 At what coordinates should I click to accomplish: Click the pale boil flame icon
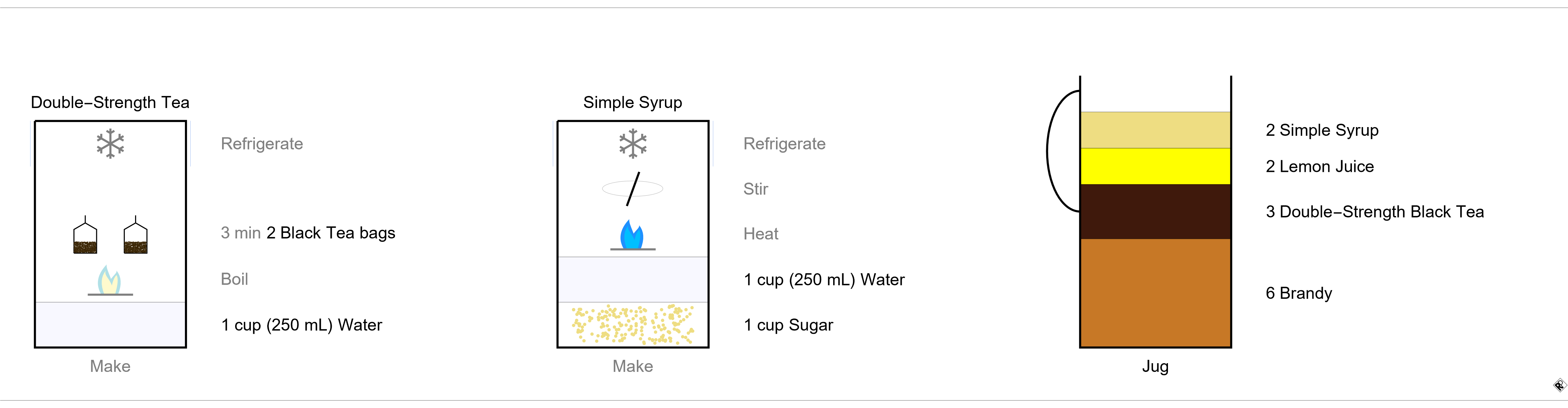pyautogui.click(x=110, y=281)
